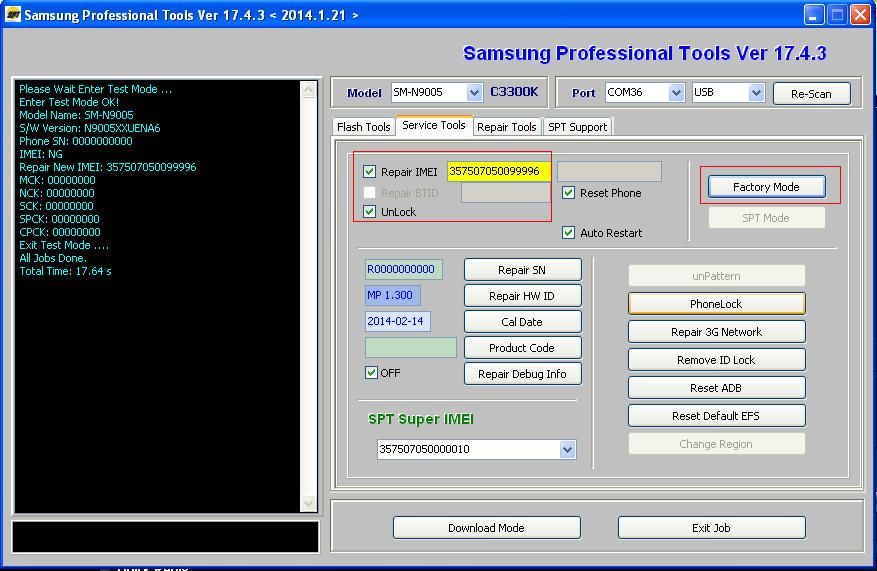The image size is (877, 571).
Task: Click the 'Enter Test Mode OK!' log line
Action: pyautogui.click(x=69, y=102)
